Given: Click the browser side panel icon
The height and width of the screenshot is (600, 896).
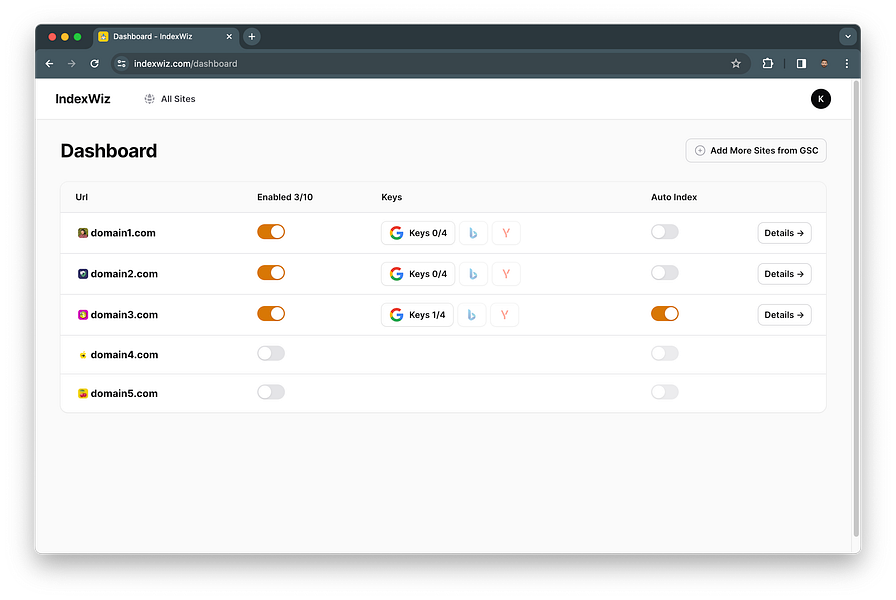Looking at the screenshot, I should point(801,63).
